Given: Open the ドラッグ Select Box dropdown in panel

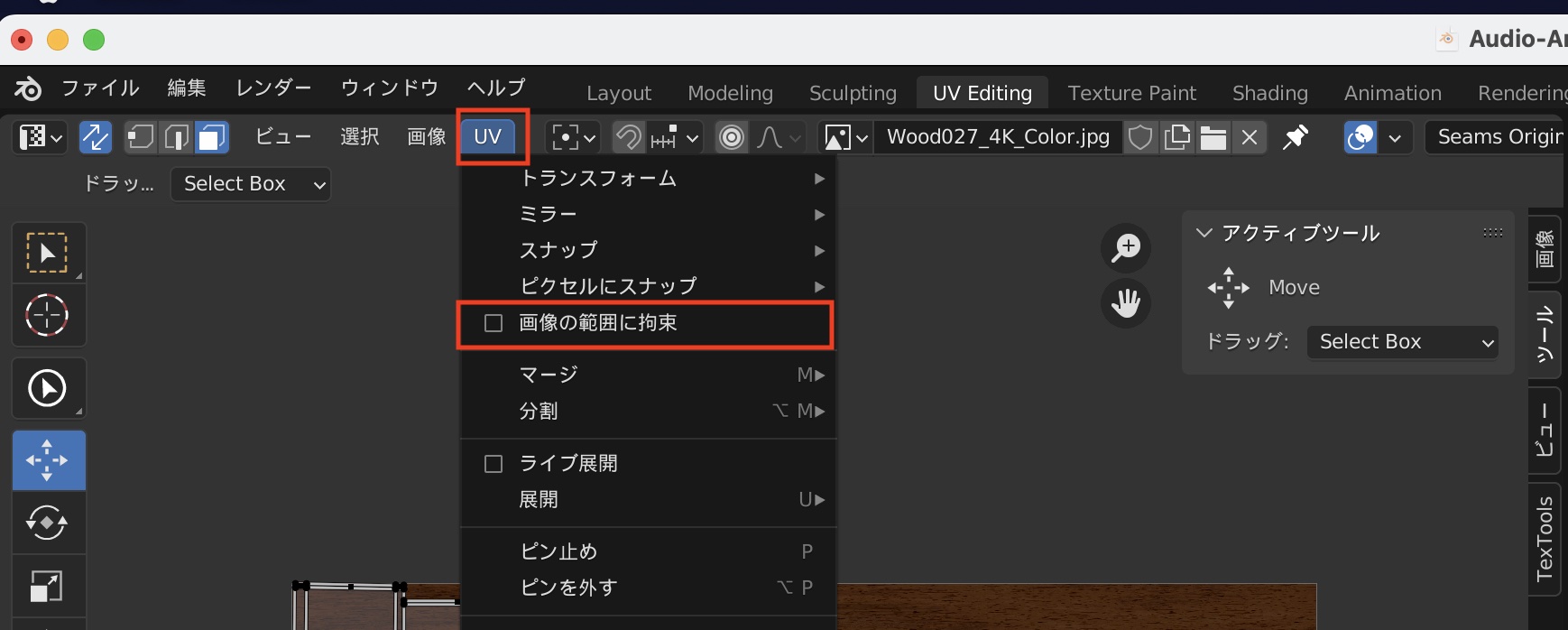Looking at the screenshot, I should pos(1402,342).
